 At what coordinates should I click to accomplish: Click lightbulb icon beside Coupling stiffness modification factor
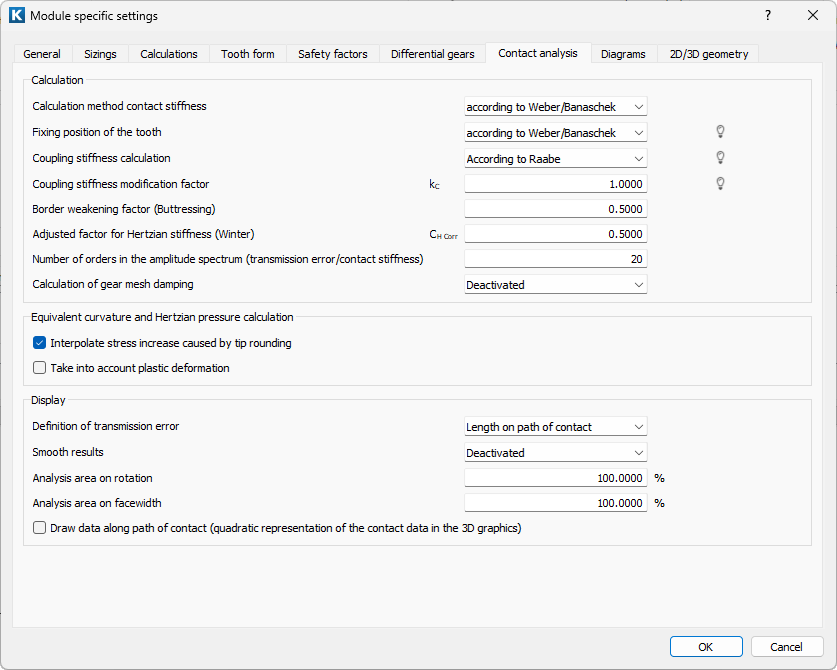(x=719, y=184)
